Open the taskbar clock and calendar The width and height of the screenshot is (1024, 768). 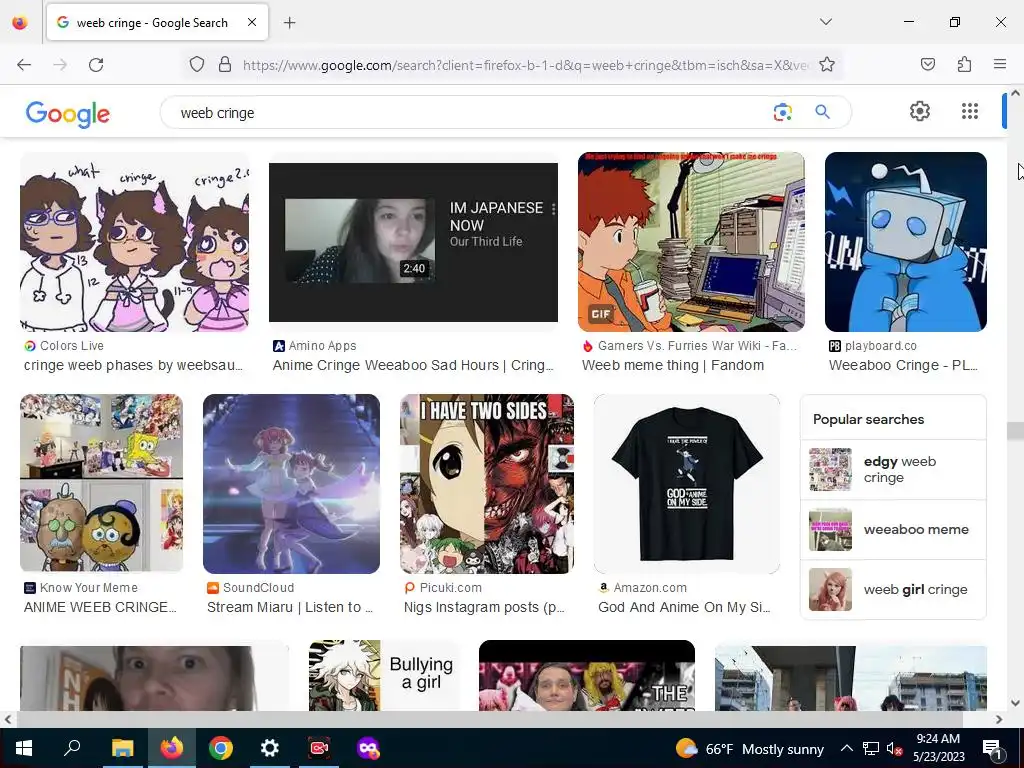click(938, 748)
